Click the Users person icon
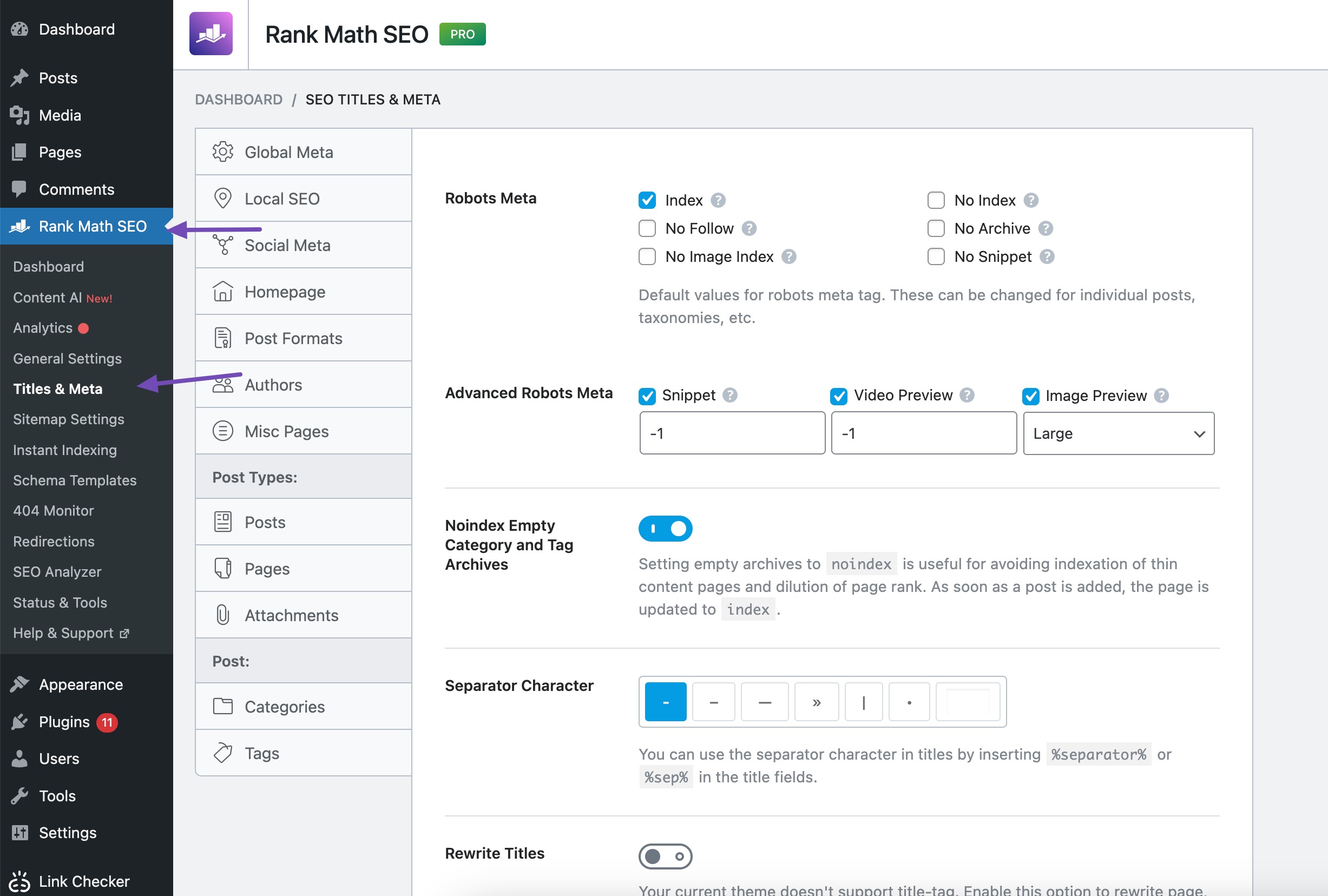The width and height of the screenshot is (1328, 896). coord(19,758)
